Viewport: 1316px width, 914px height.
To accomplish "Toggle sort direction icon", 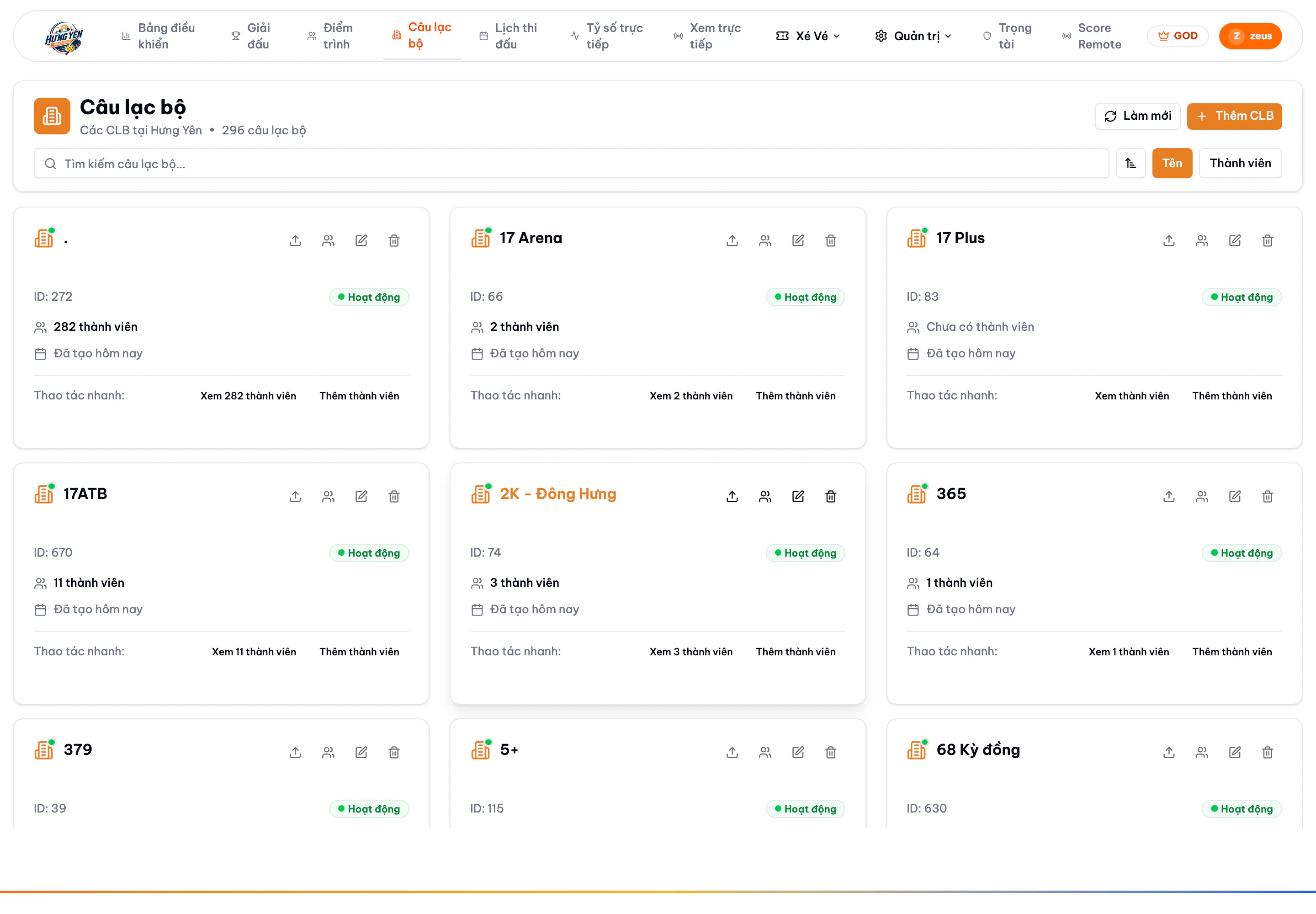I will (x=1130, y=163).
